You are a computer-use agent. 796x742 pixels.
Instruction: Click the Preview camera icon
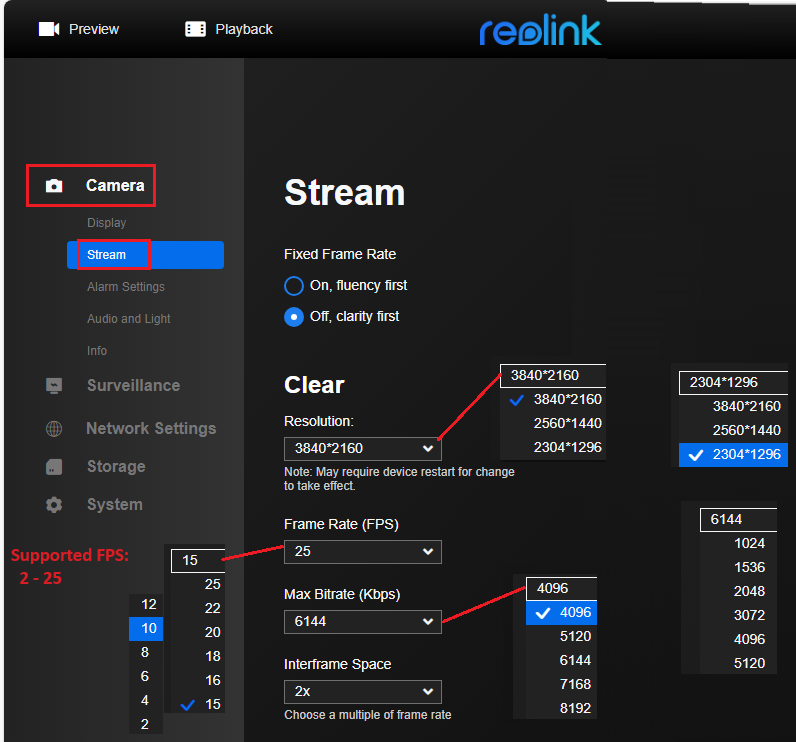click(x=49, y=29)
